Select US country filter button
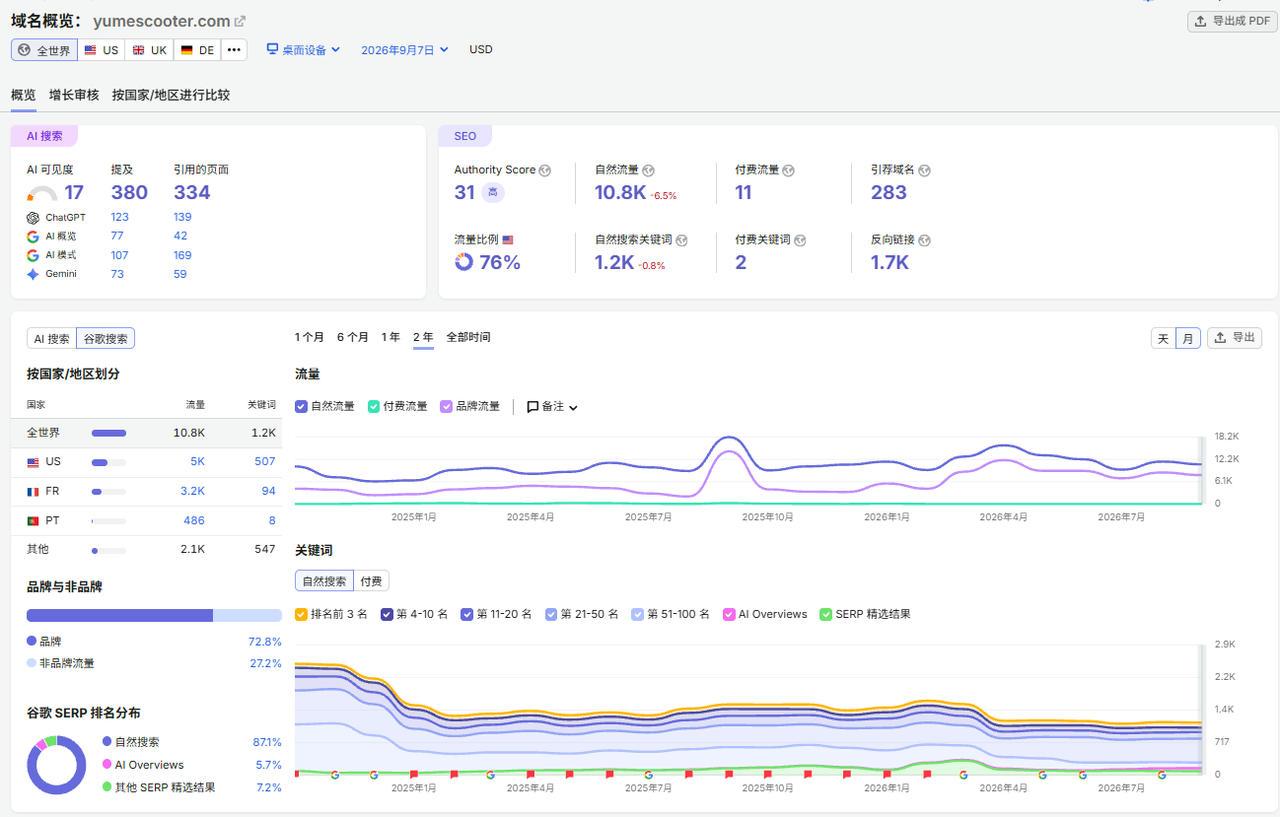The height and width of the screenshot is (817, 1280). [101, 50]
